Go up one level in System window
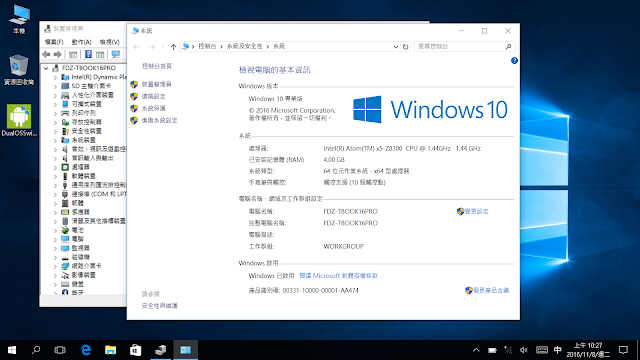Viewport: 640px width, 360px height. [x=173, y=47]
